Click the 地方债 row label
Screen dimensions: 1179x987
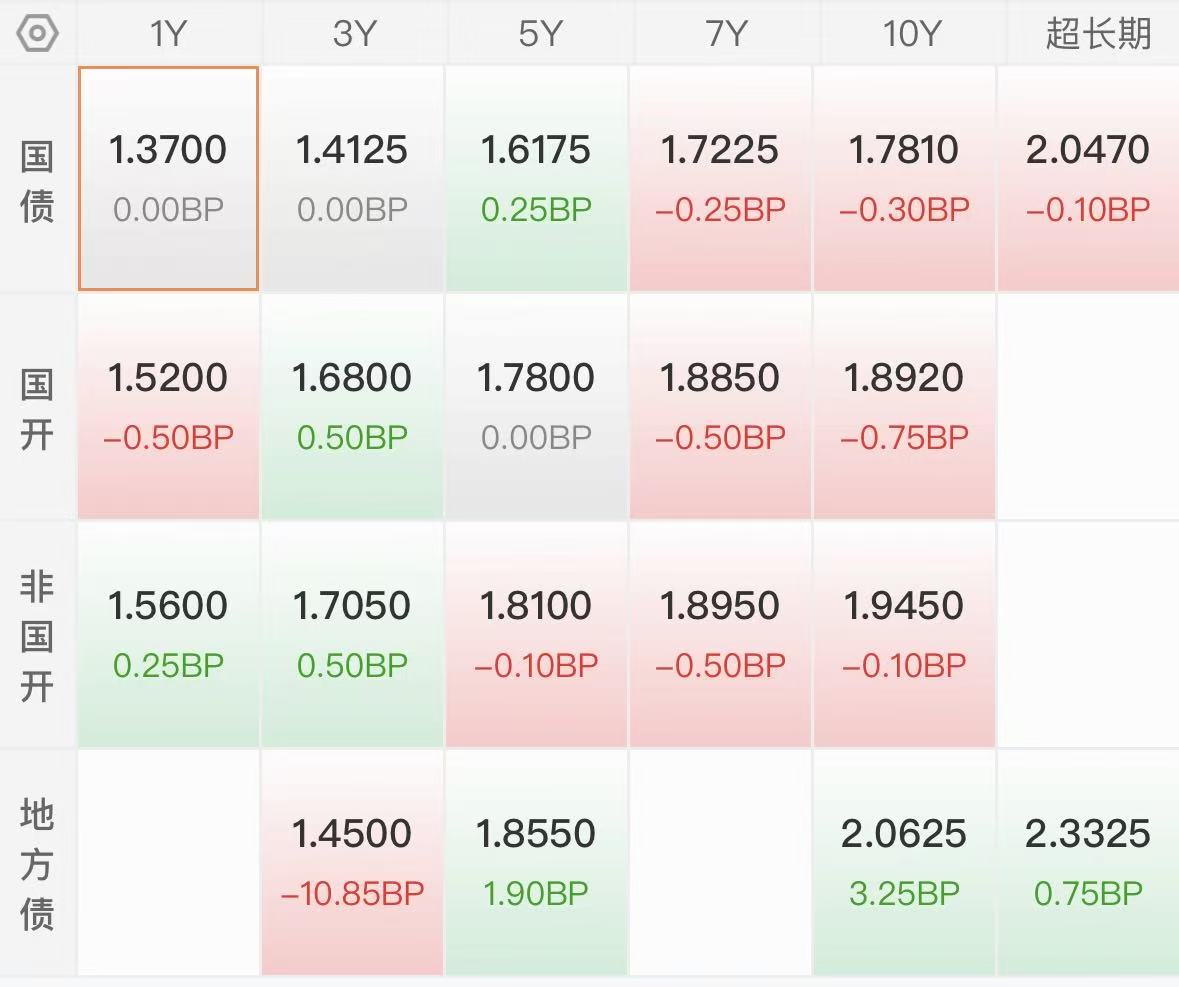coord(37,864)
